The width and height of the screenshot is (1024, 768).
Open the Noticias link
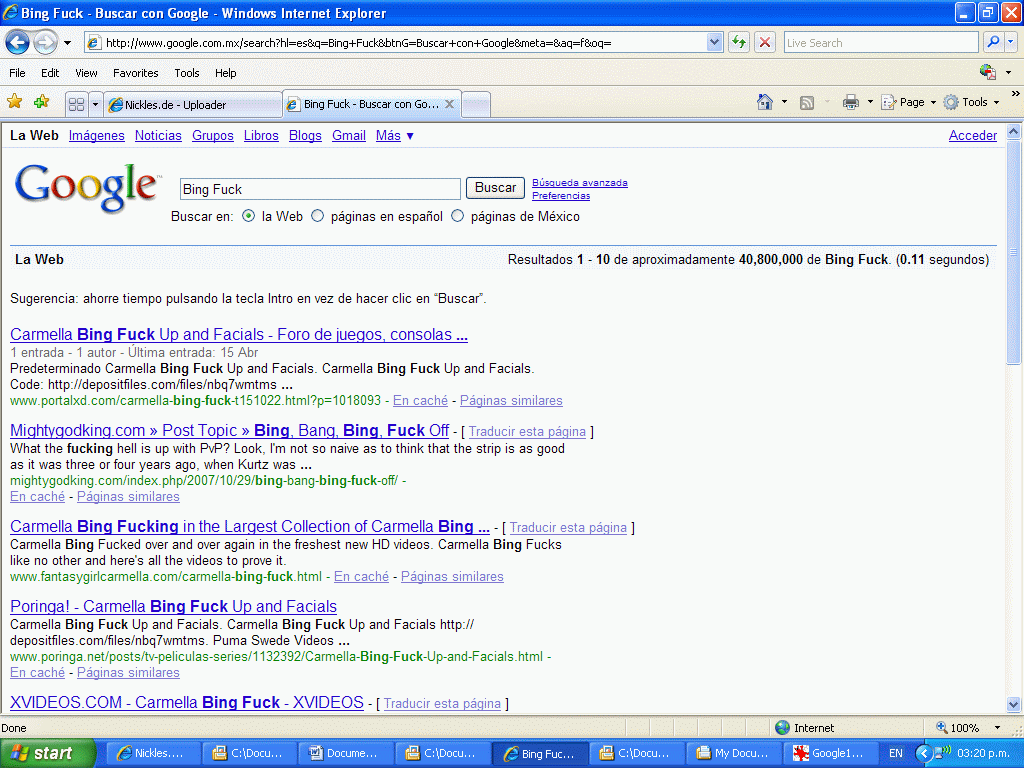click(x=158, y=135)
